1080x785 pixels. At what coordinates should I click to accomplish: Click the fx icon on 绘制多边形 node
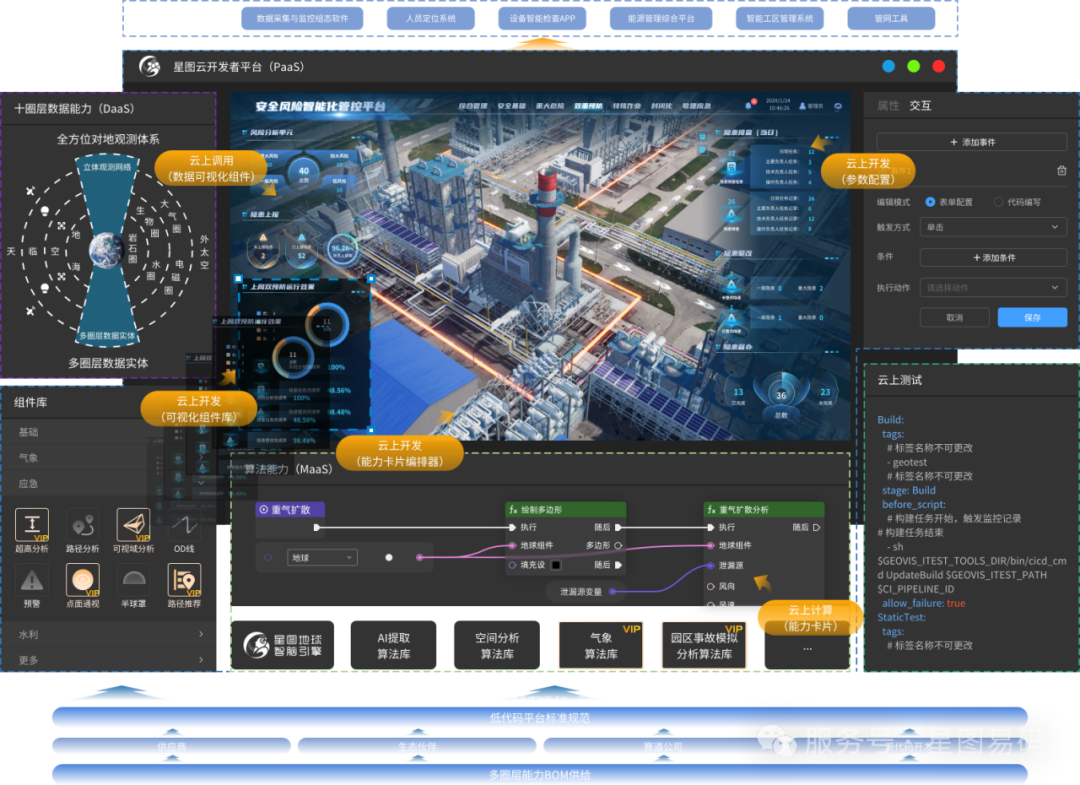[513, 510]
